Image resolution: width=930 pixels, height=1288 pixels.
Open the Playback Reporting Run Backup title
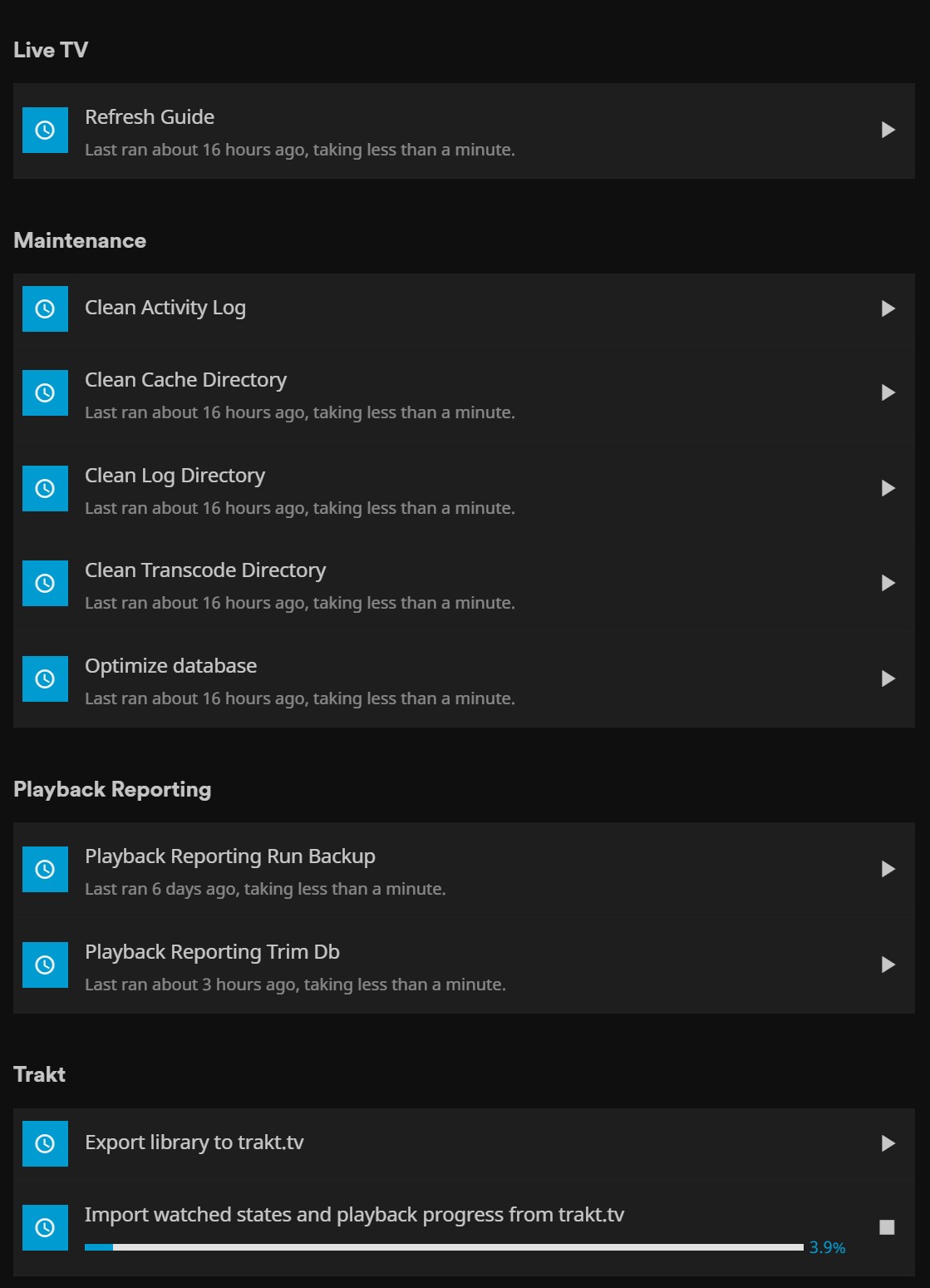click(x=229, y=856)
